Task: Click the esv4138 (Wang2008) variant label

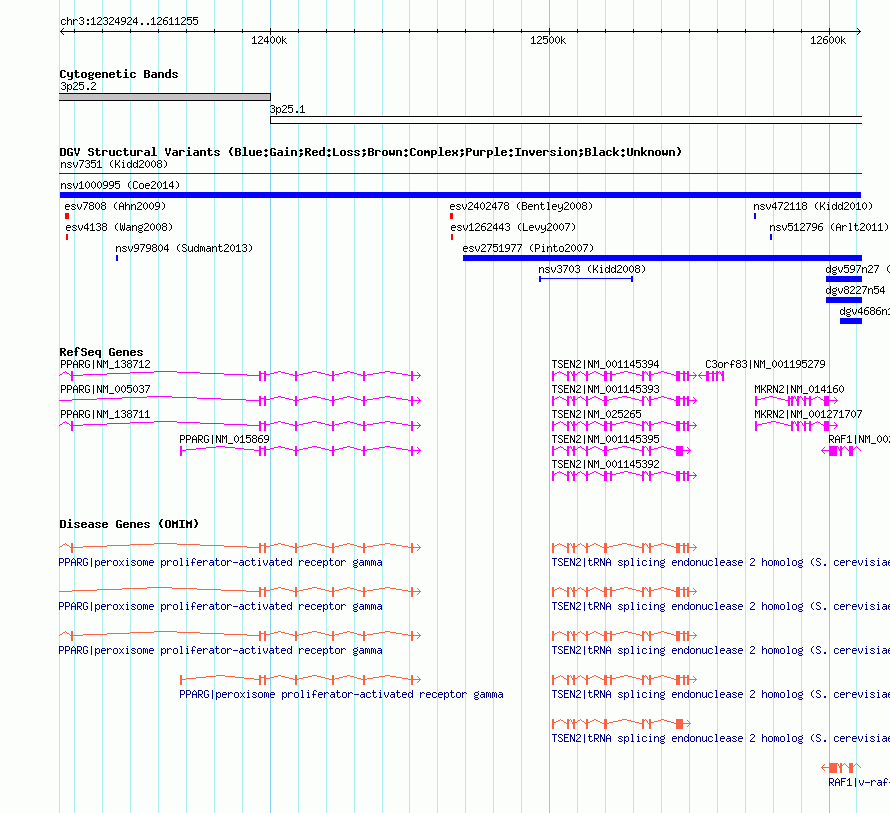Action: [119, 227]
